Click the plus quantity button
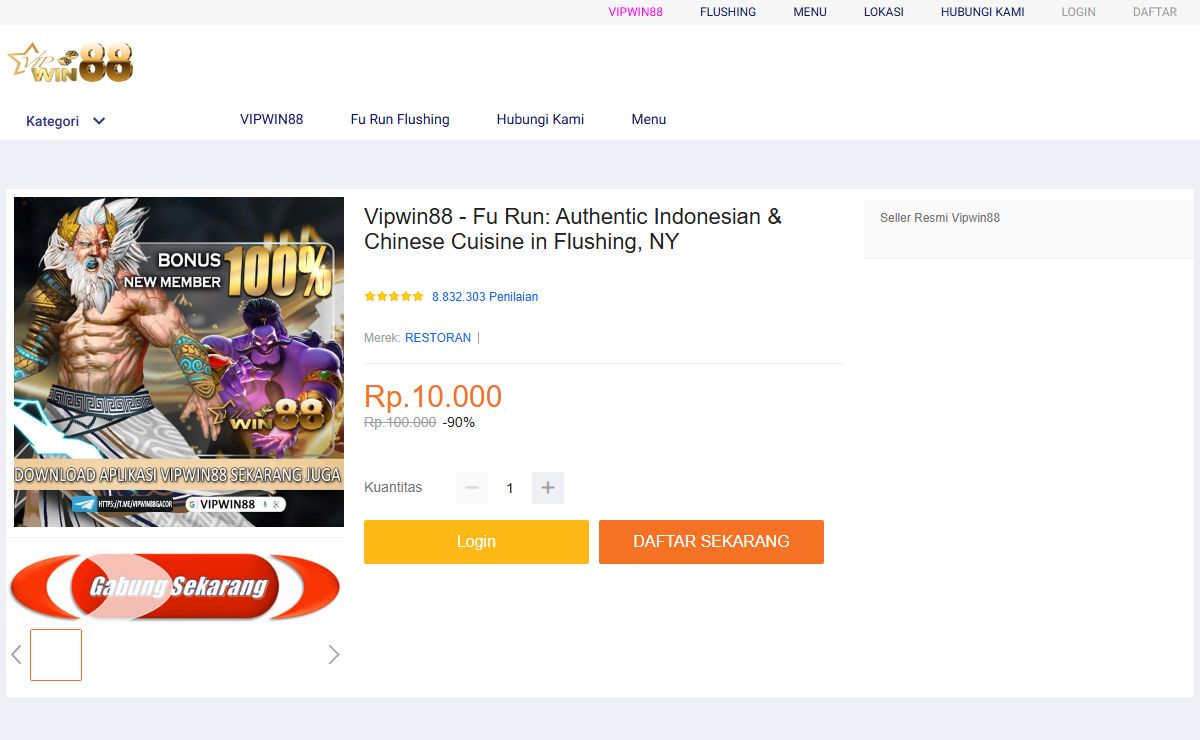Viewport: 1200px width, 740px height. click(548, 488)
